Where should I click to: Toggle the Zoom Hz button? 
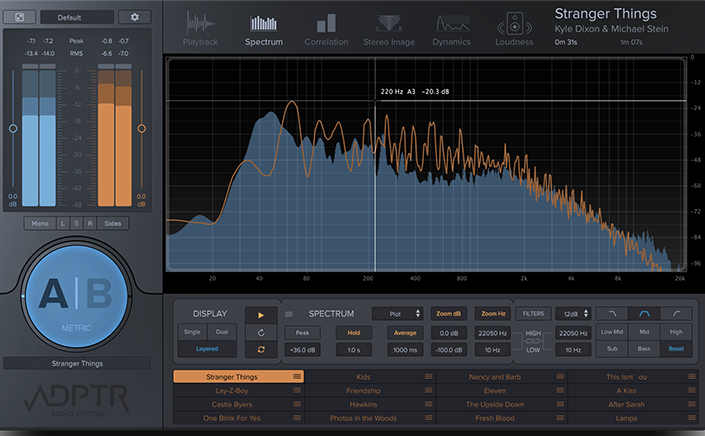[493, 314]
